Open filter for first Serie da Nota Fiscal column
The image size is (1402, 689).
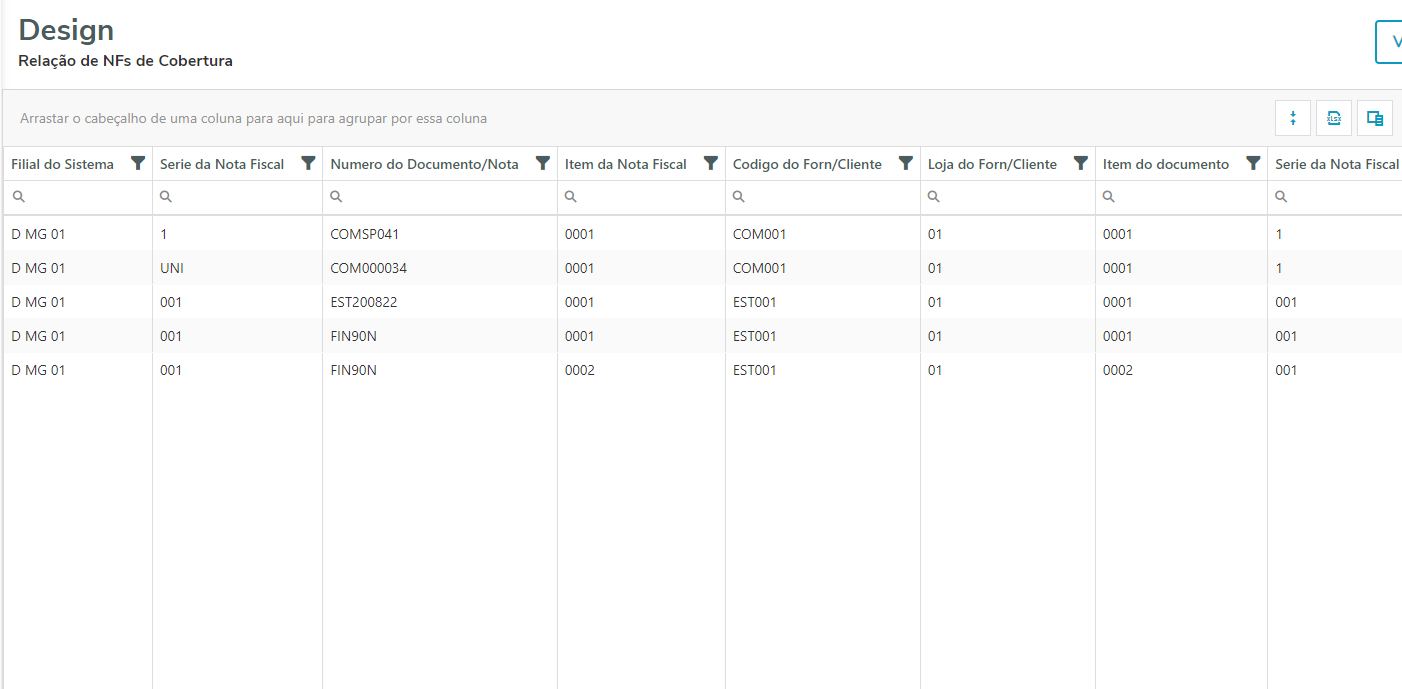tap(308, 163)
